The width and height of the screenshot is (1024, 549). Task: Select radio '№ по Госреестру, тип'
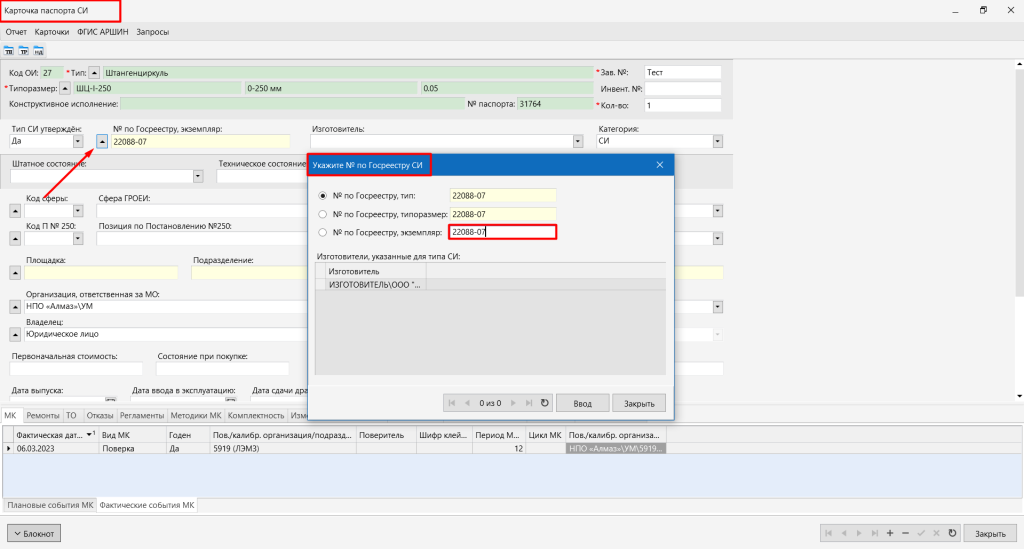(323, 195)
